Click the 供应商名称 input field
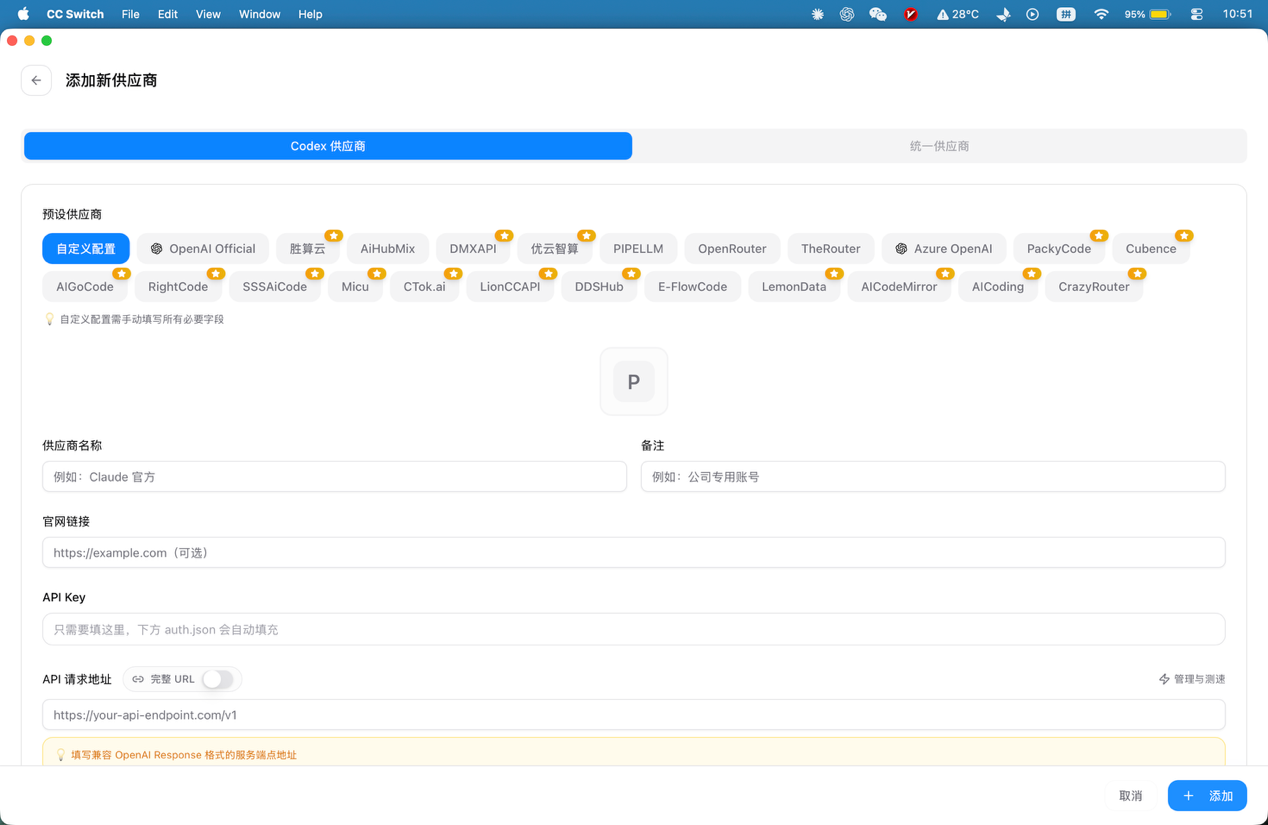The width and height of the screenshot is (1268, 825). pos(334,477)
